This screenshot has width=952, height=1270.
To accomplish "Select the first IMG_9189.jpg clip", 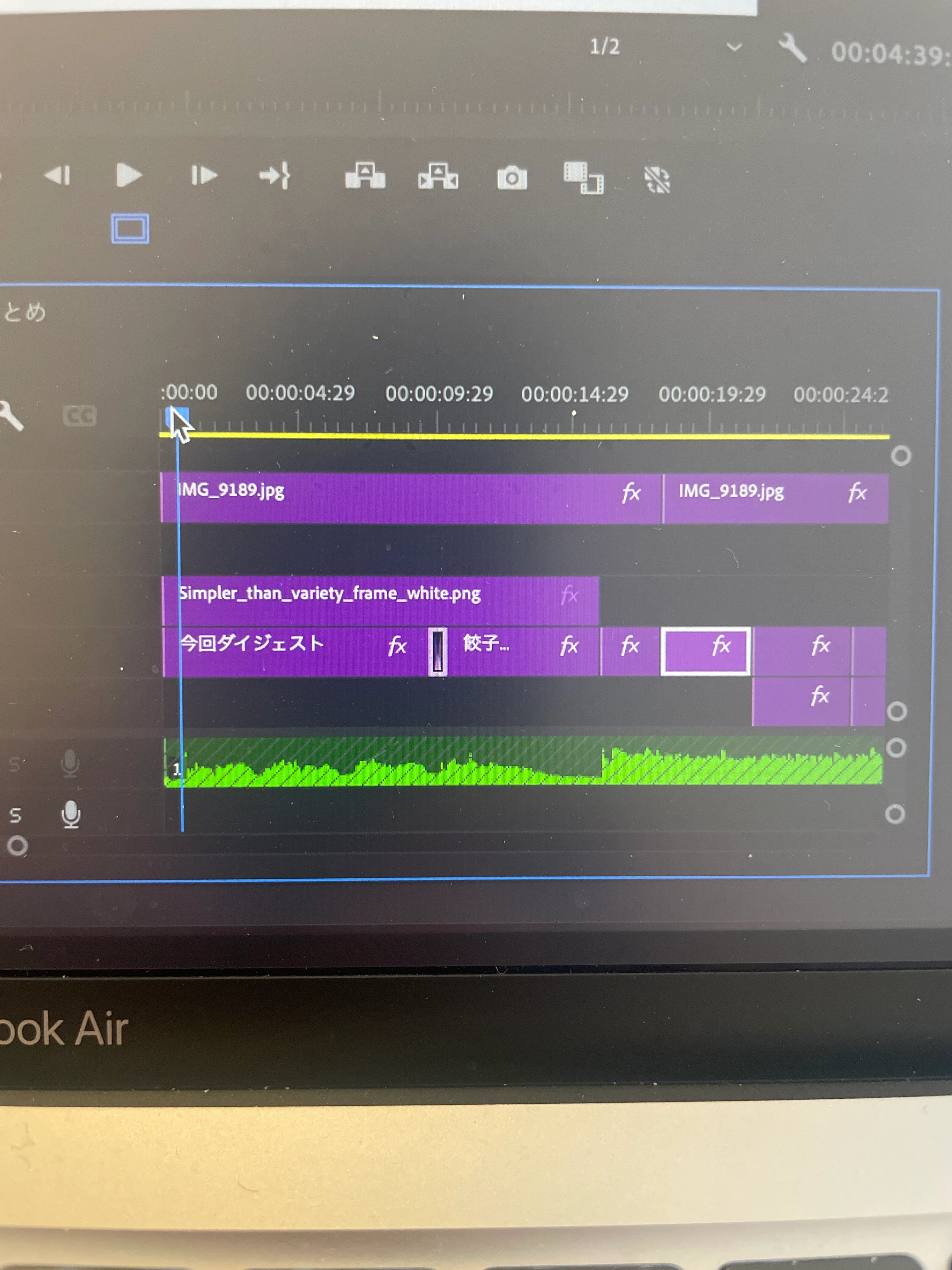I will 402,497.
